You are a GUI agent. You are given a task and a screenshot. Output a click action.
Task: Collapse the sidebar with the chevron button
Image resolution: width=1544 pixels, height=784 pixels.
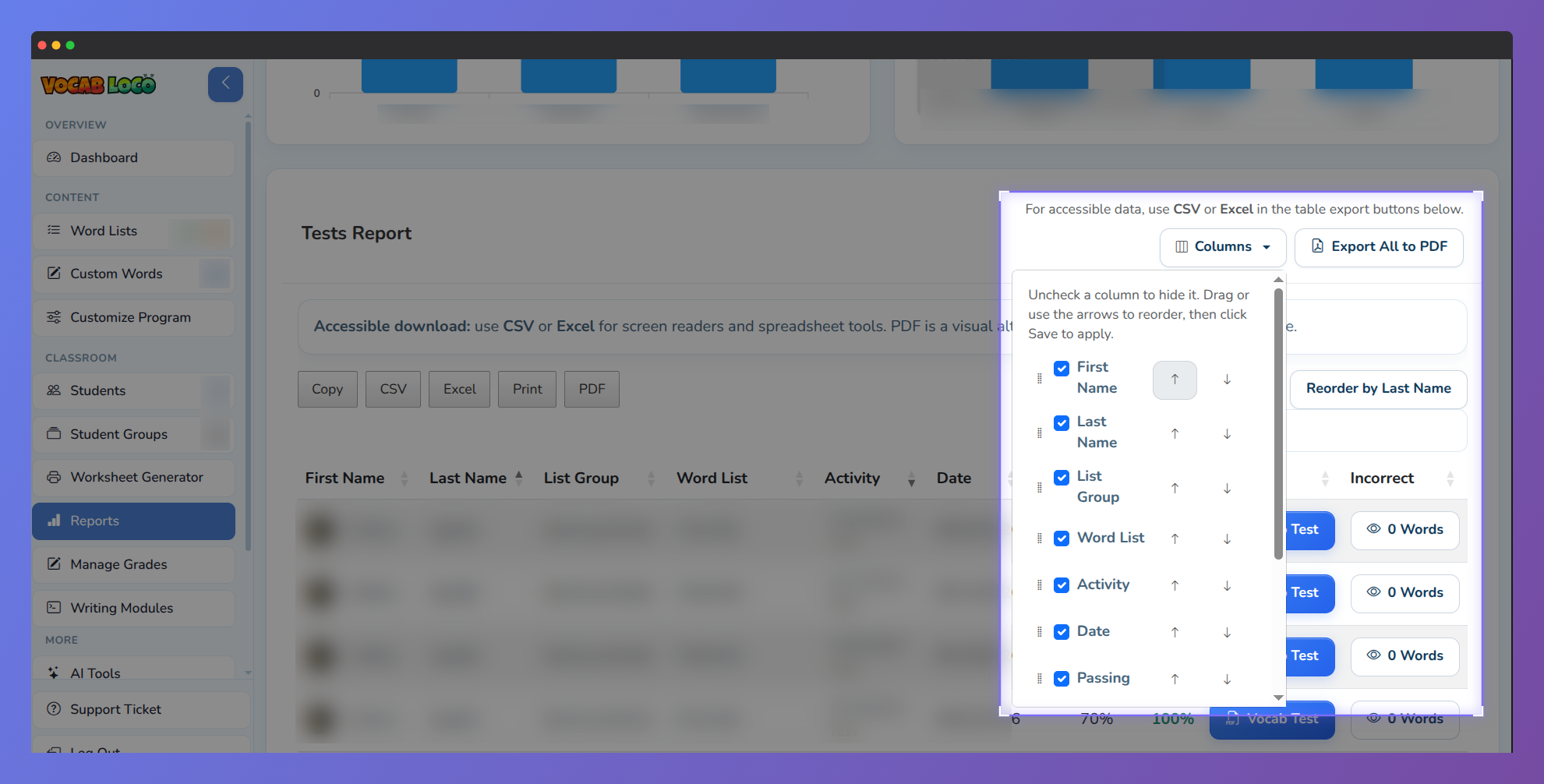225,84
